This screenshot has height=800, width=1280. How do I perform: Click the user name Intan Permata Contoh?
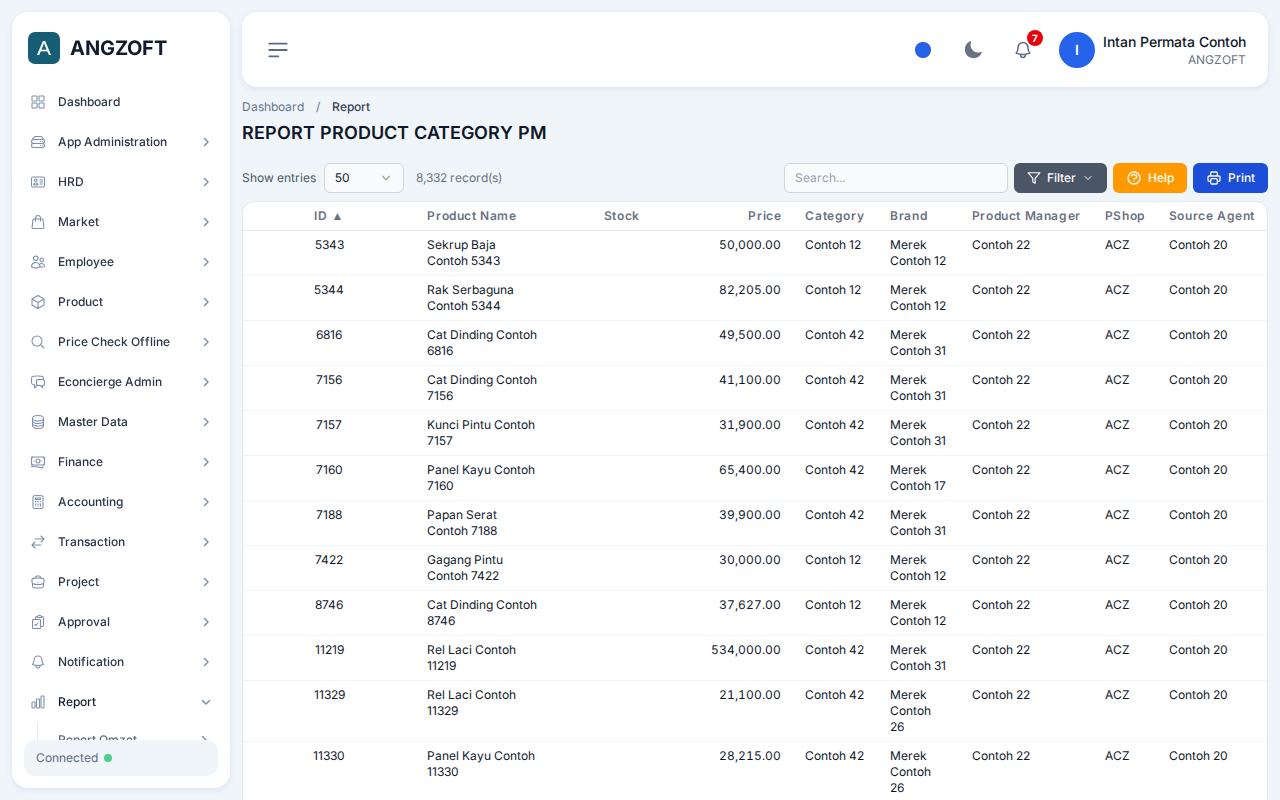pyautogui.click(x=1174, y=42)
